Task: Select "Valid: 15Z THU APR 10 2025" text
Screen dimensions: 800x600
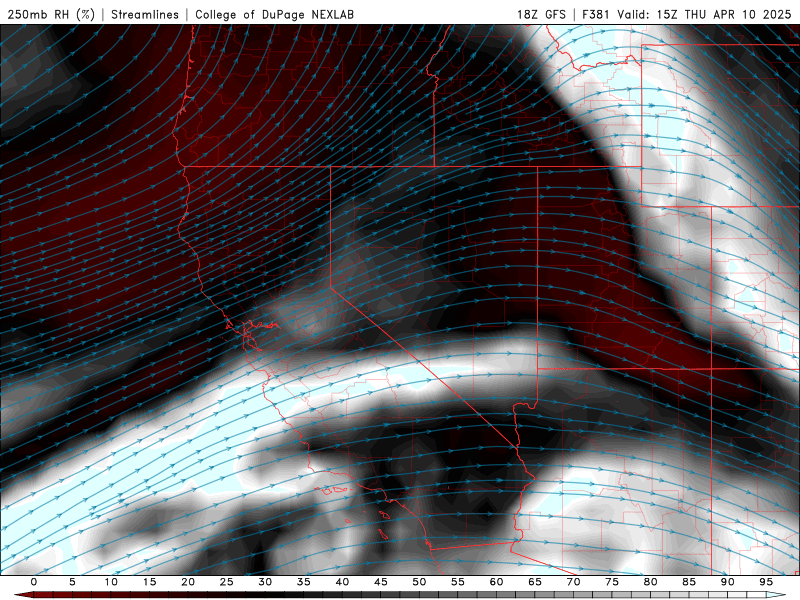Action: coord(704,14)
